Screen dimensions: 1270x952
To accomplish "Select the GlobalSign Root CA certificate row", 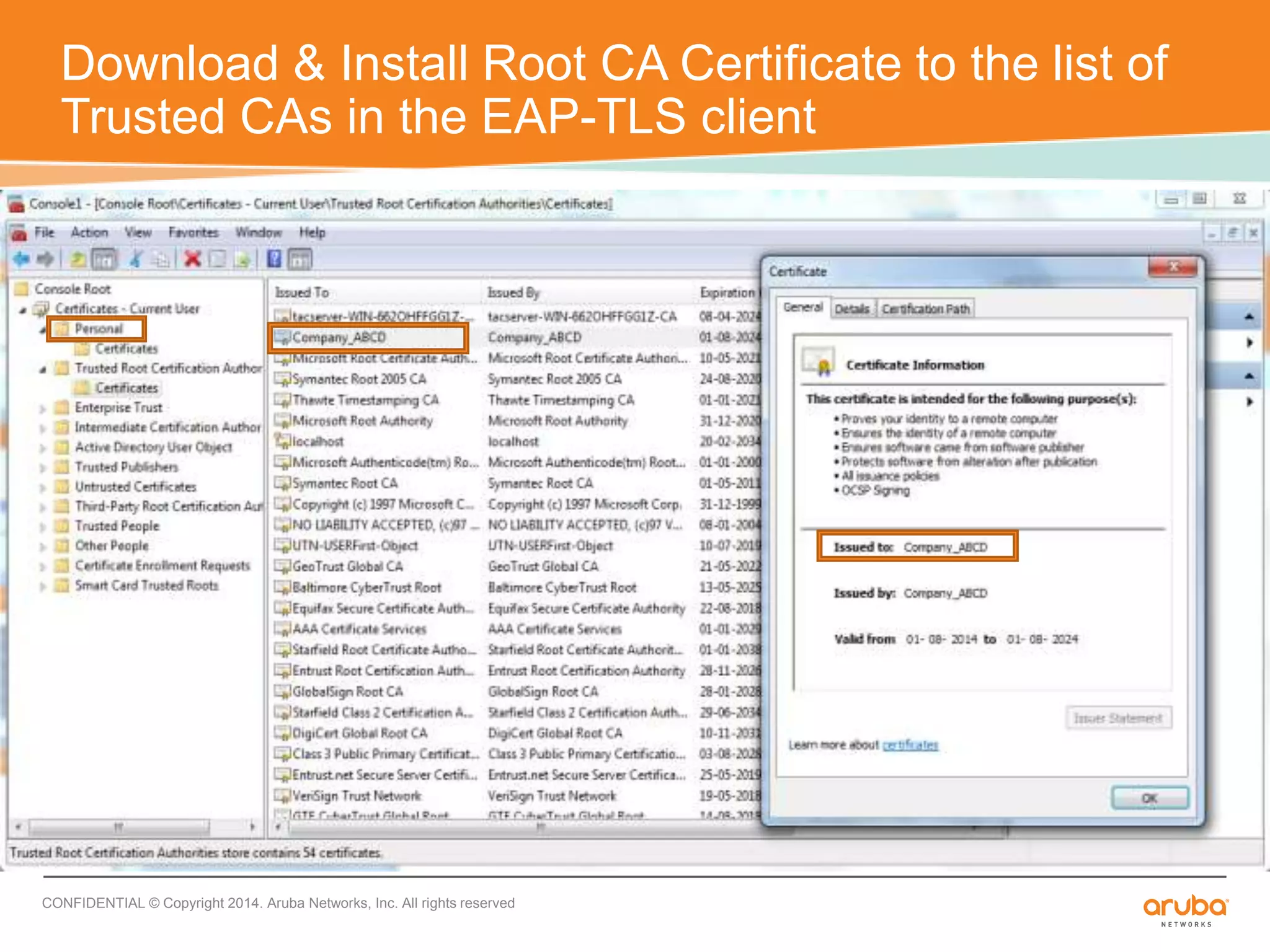I will (515, 692).
